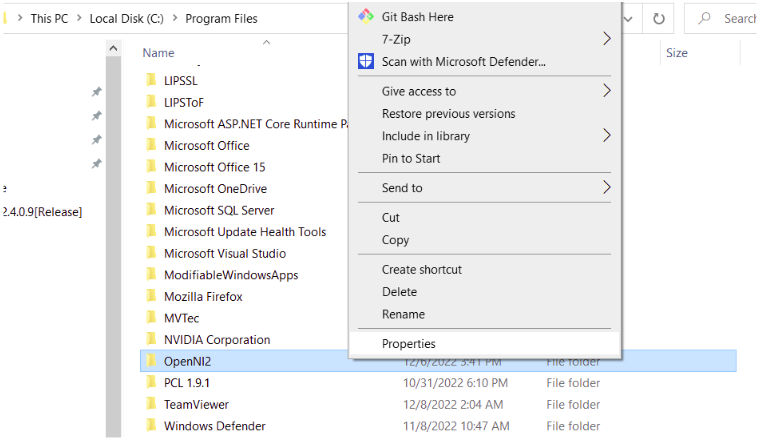Click the PCL 1.9.1 folder icon
This screenshot has width=760, height=441.
click(151, 382)
